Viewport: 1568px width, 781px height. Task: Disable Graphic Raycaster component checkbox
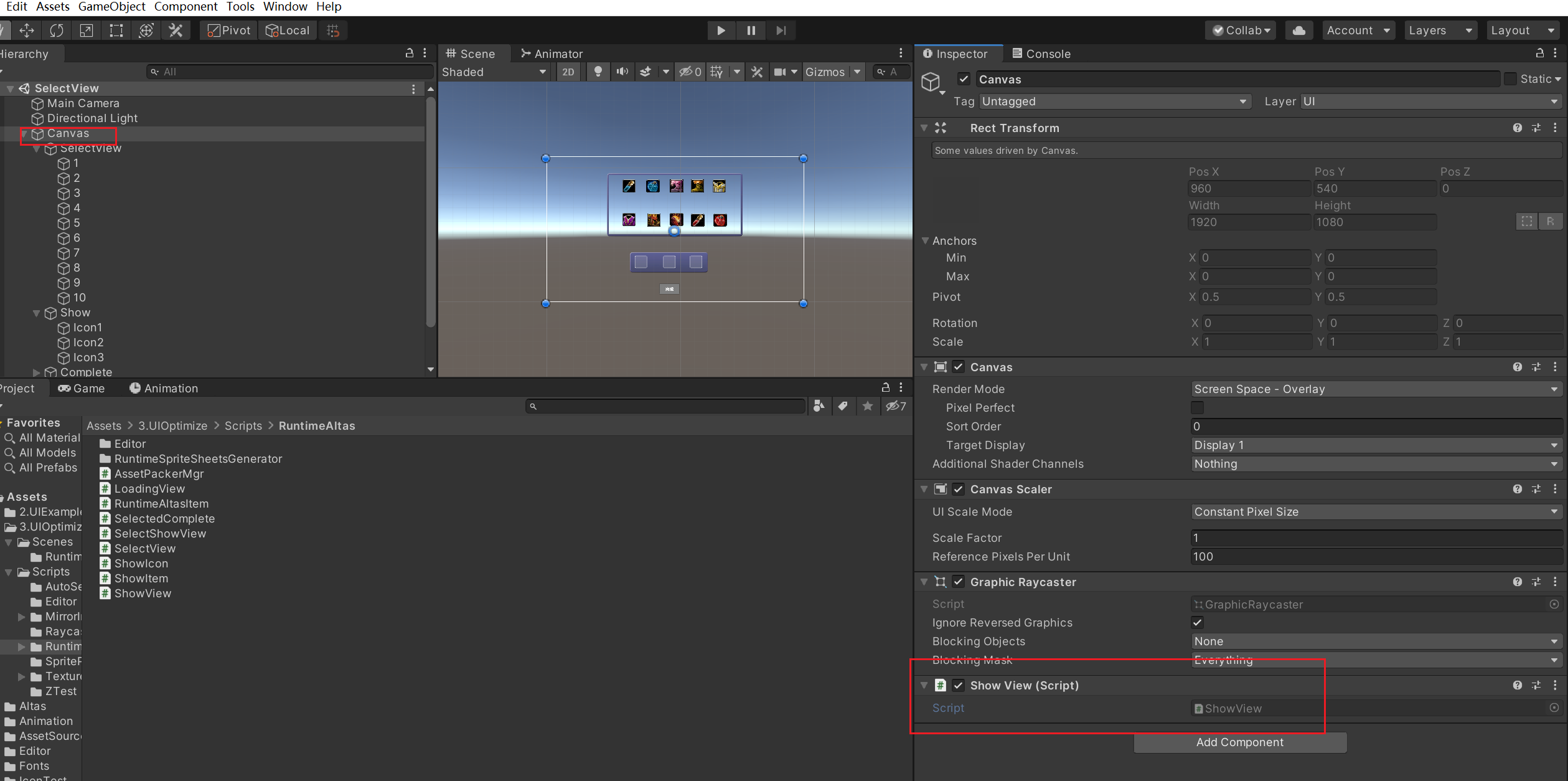(958, 582)
